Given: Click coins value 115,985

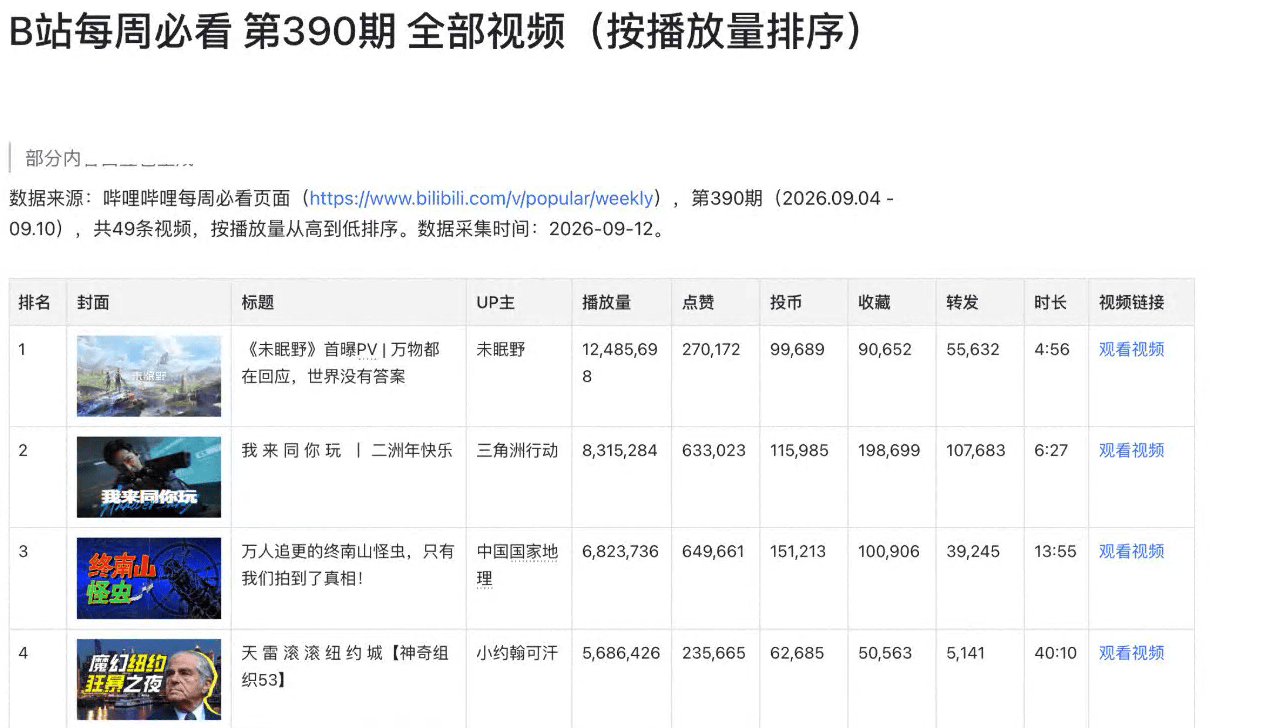Looking at the screenshot, I should pos(799,450).
